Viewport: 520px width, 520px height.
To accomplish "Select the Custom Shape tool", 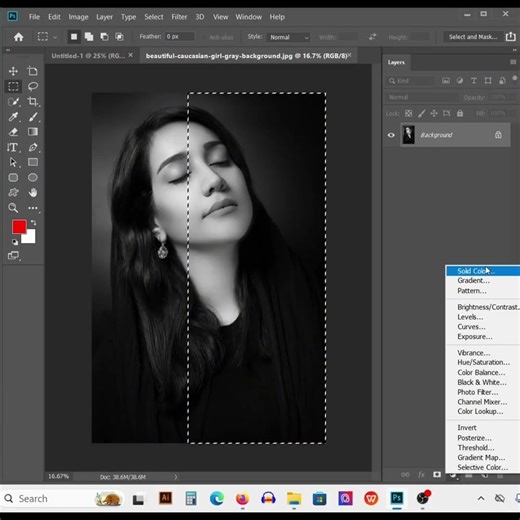I will [13, 192].
